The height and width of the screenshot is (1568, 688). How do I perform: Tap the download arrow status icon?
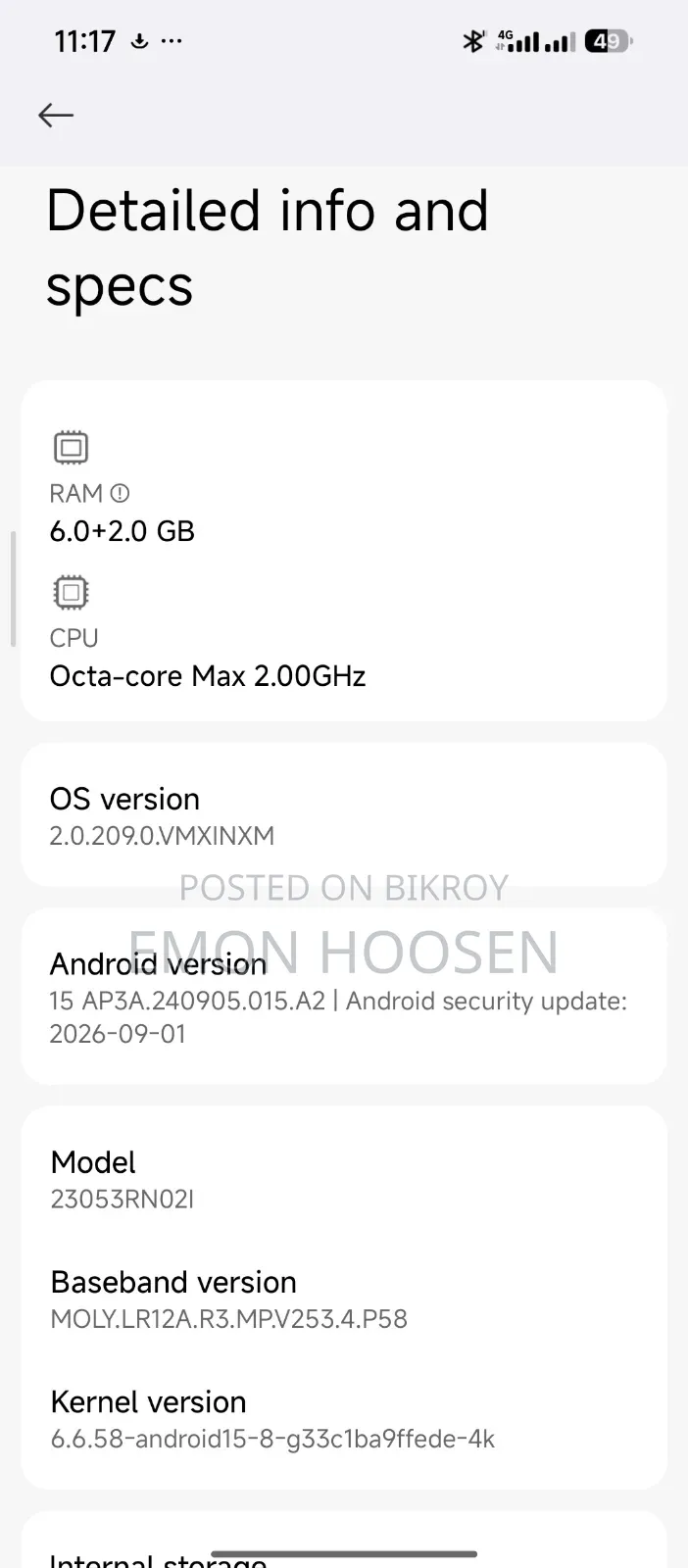[x=139, y=41]
